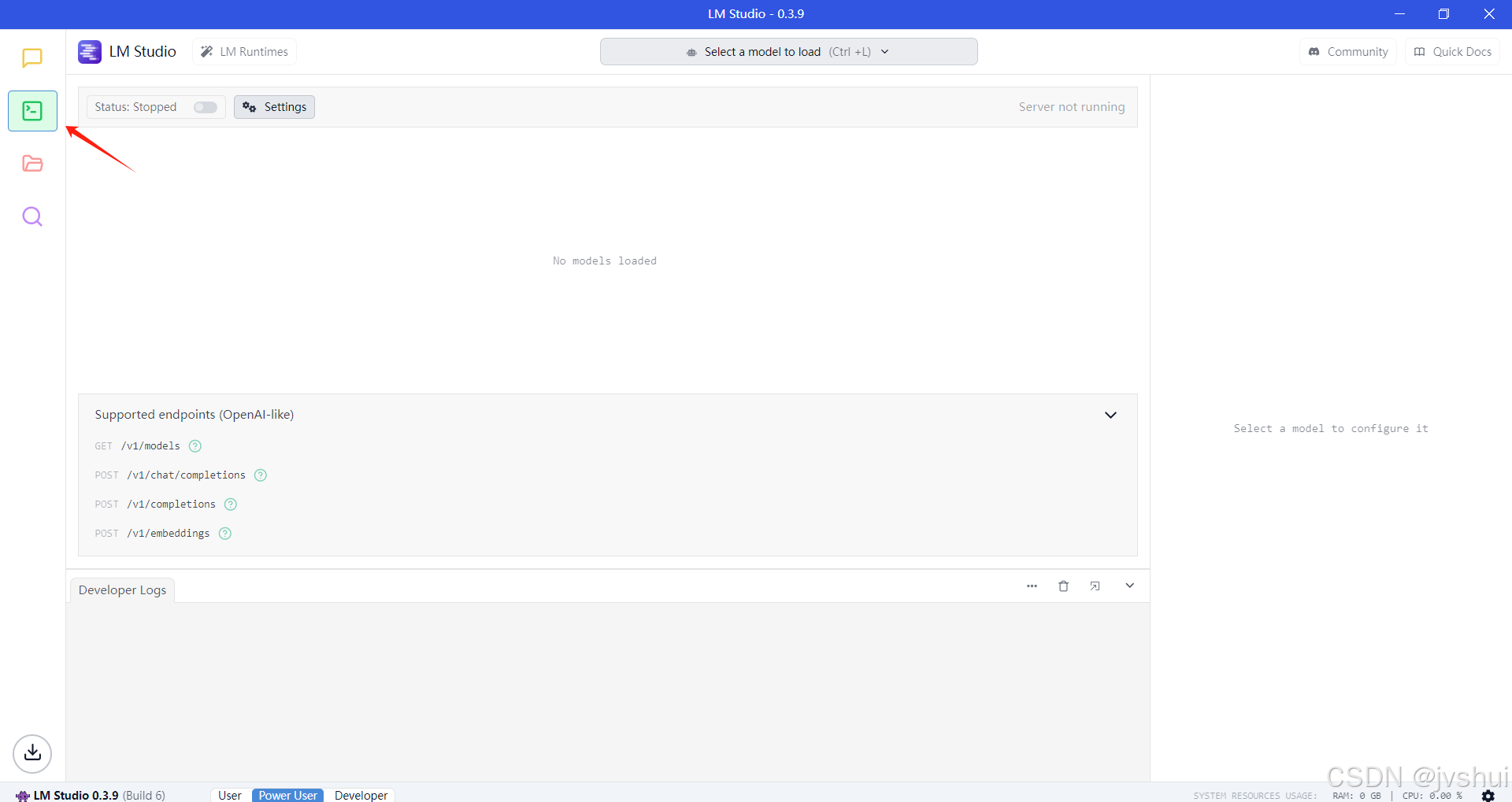Open the Developer server sidebar tab
The image size is (1512, 802).
32,111
